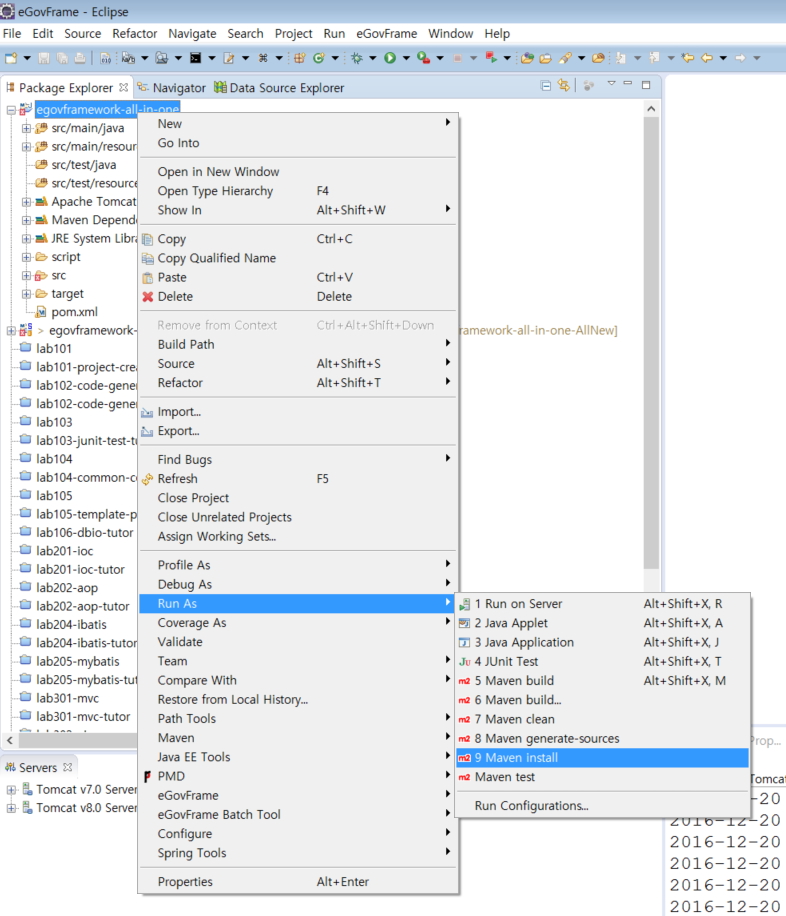Select Maven clean from Run As submenu
The image size is (786, 916).
(514, 719)
